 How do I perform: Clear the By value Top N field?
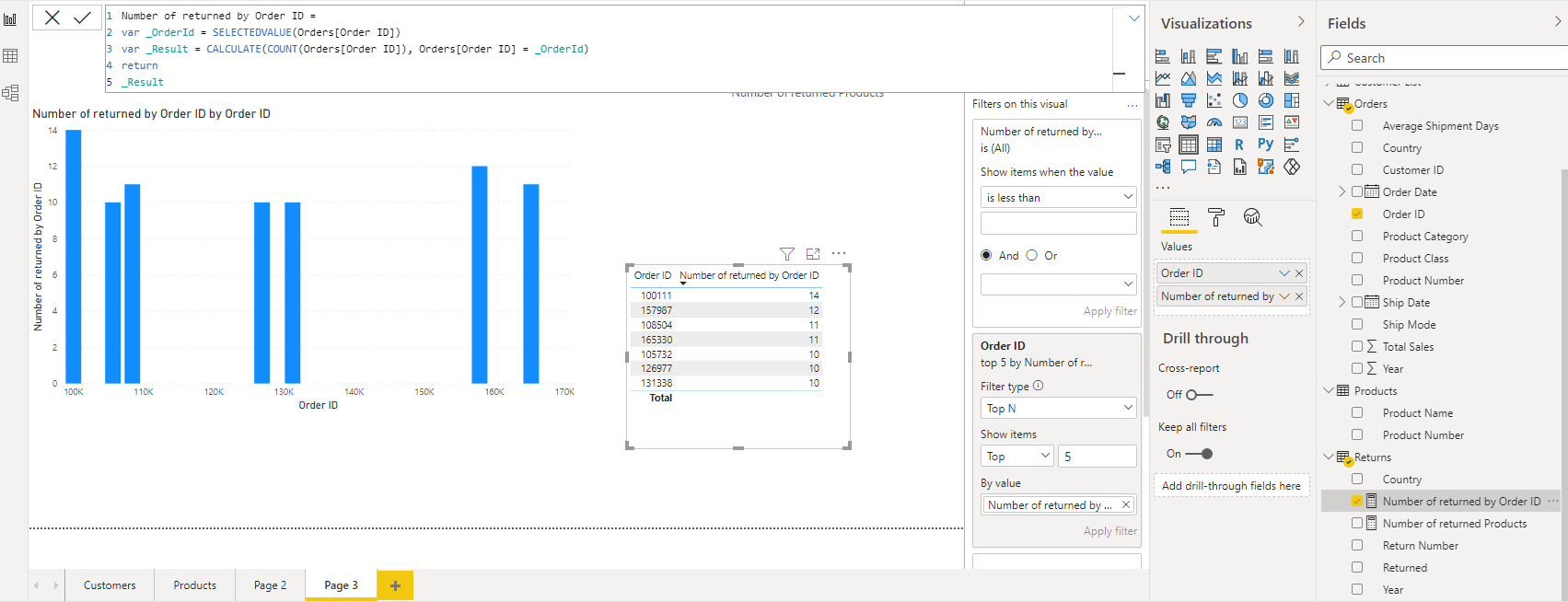1125,504
